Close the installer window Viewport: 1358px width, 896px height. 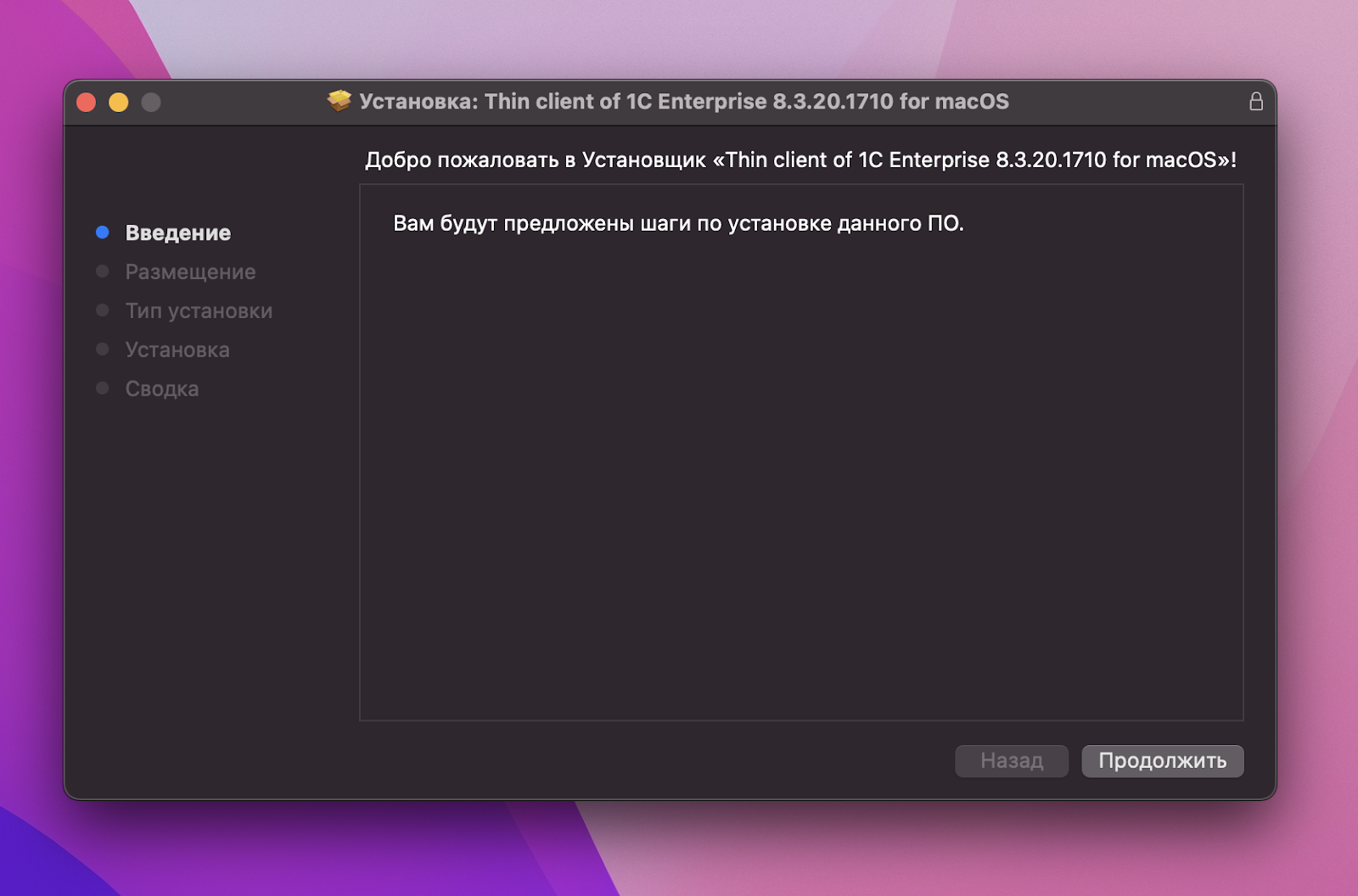[87, 103]
